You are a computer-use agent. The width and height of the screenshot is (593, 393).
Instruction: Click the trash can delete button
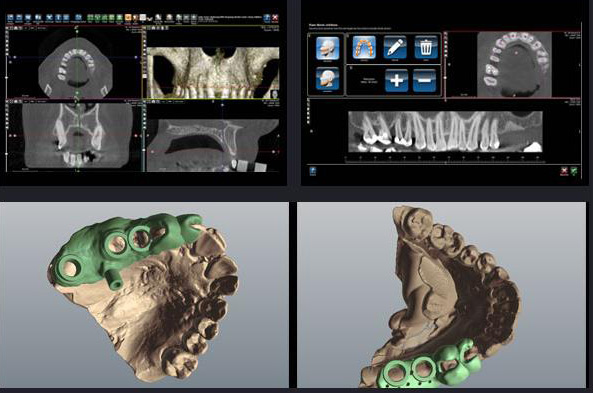click(x=426, y=47)
